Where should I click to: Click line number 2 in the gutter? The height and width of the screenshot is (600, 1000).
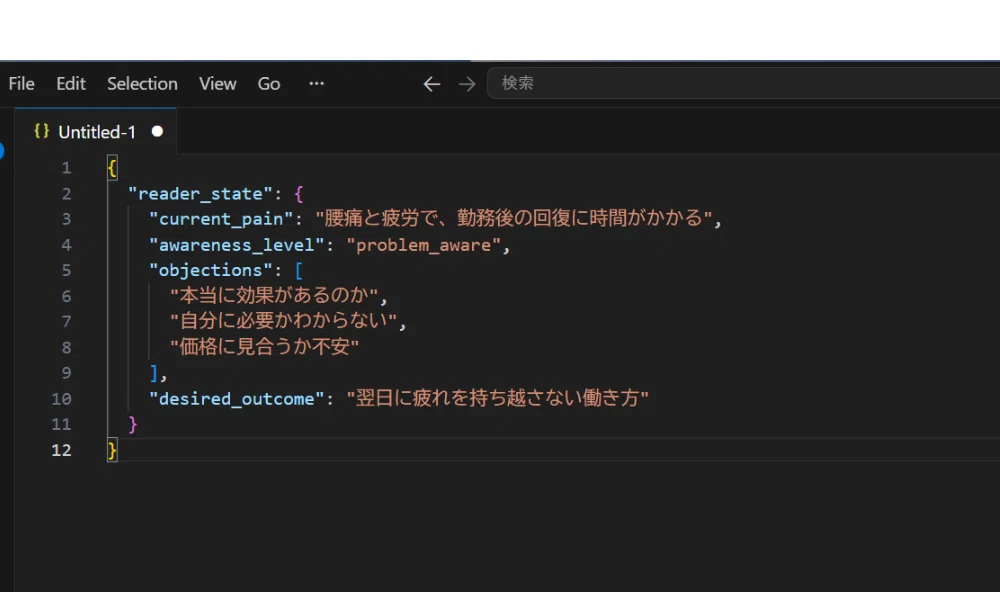tap(66, 193)
